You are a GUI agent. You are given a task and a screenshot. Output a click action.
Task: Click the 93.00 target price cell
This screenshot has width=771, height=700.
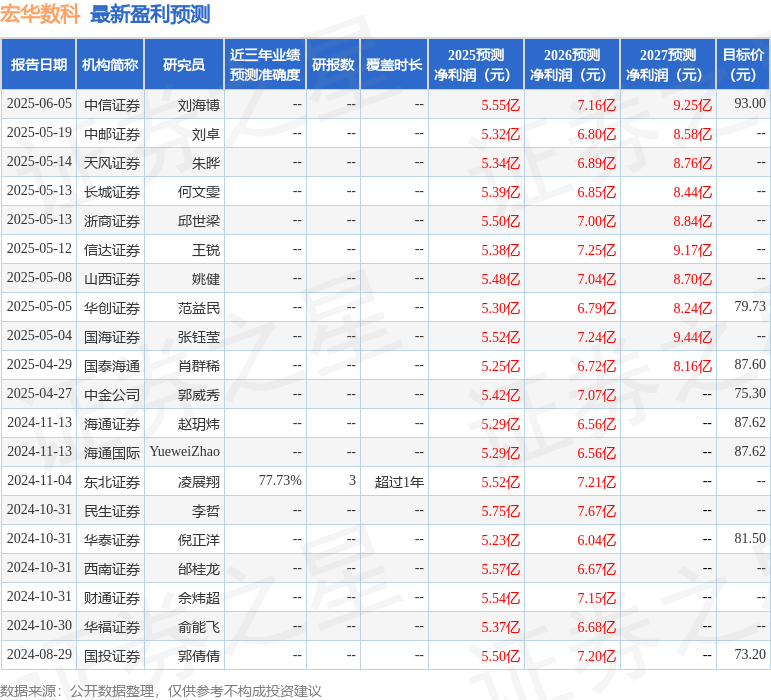pos(749,103)
